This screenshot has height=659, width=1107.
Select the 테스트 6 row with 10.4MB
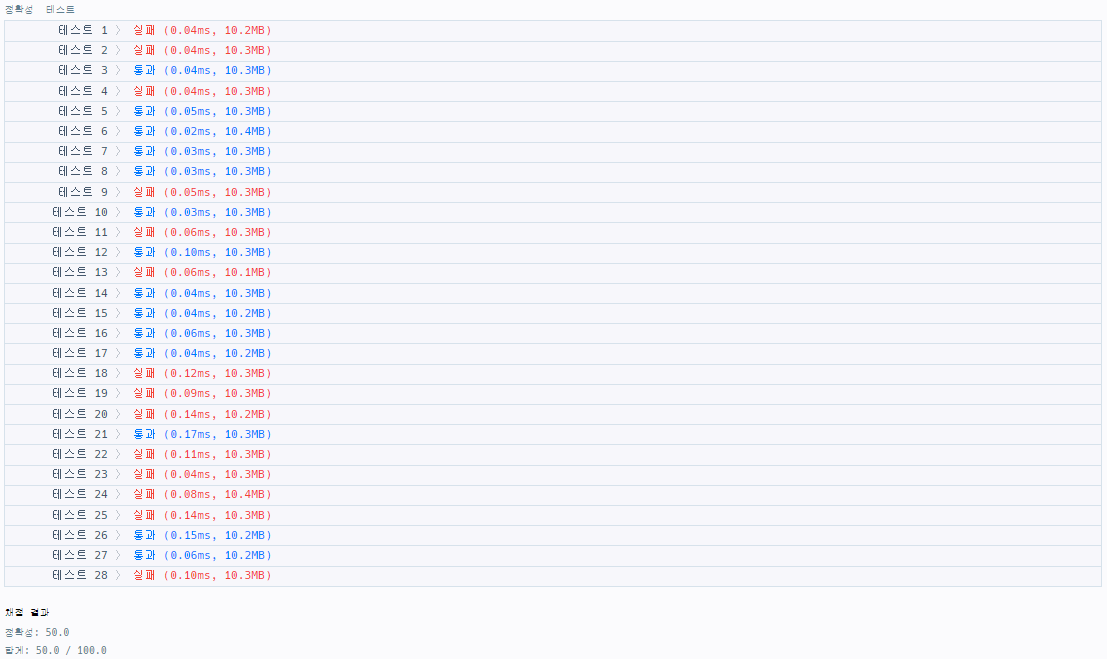pos(553,131)
